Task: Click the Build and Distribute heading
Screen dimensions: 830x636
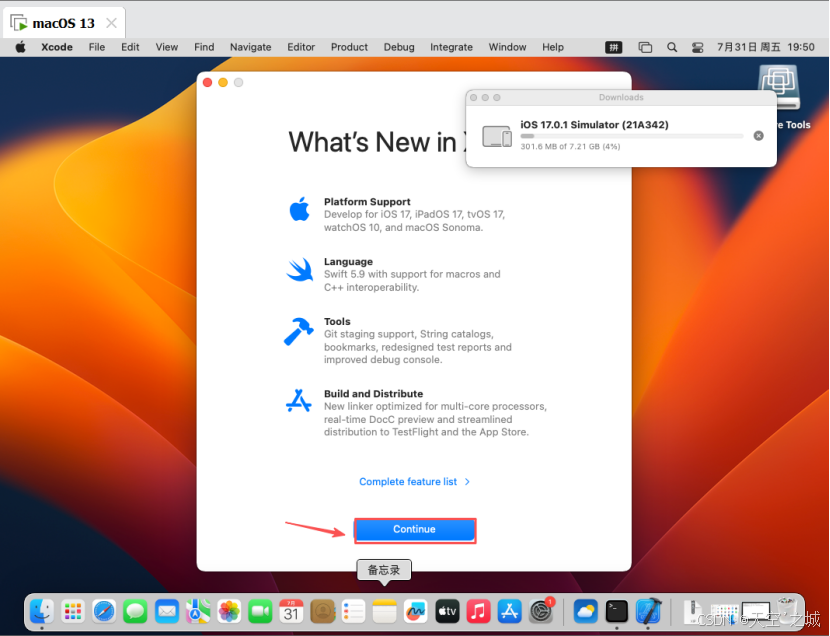Action: [x=373, y=394]
